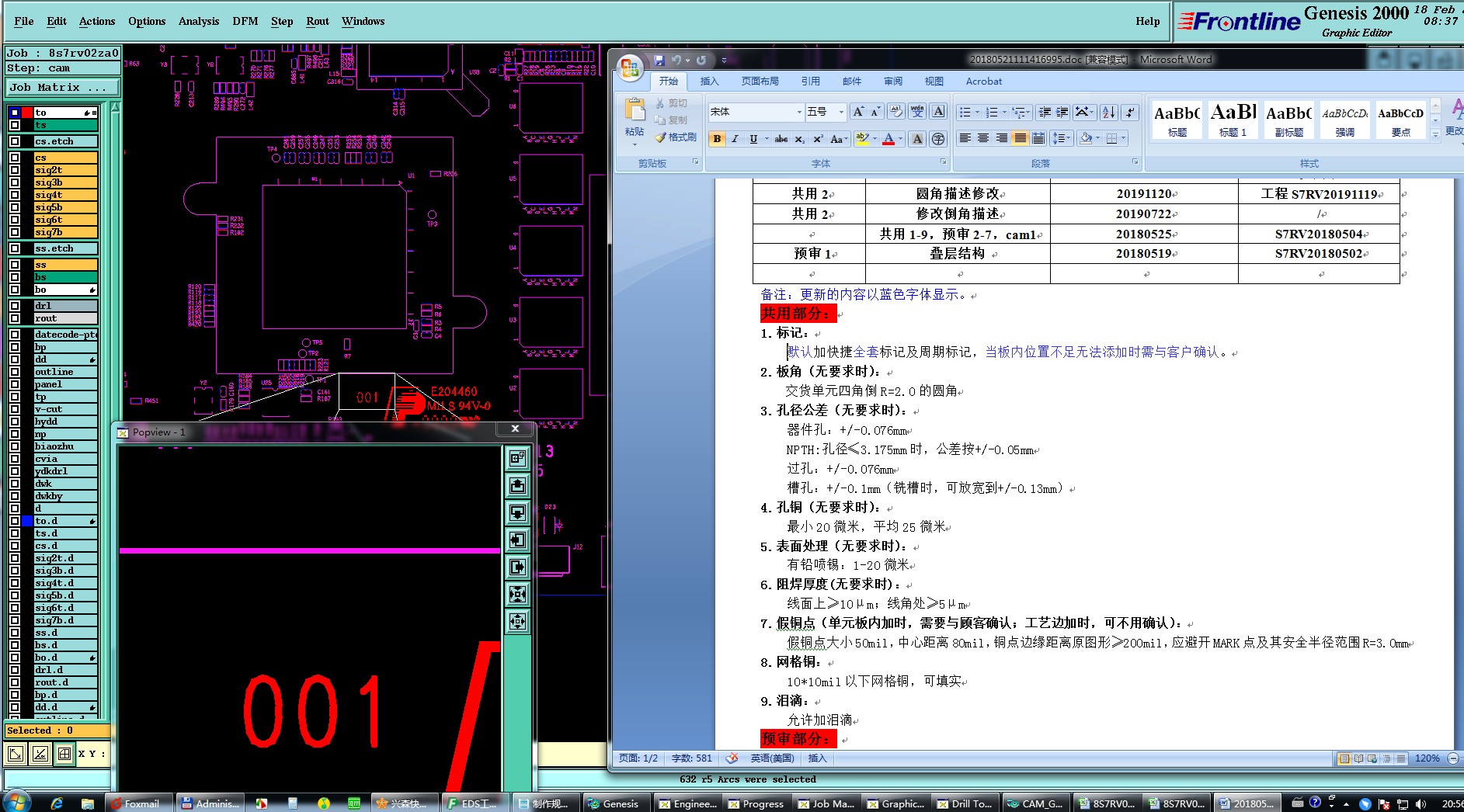Open the line spacing dropdown
Image resolution: width=1464 pixels, height=812 pixels.
point(1061,138)
